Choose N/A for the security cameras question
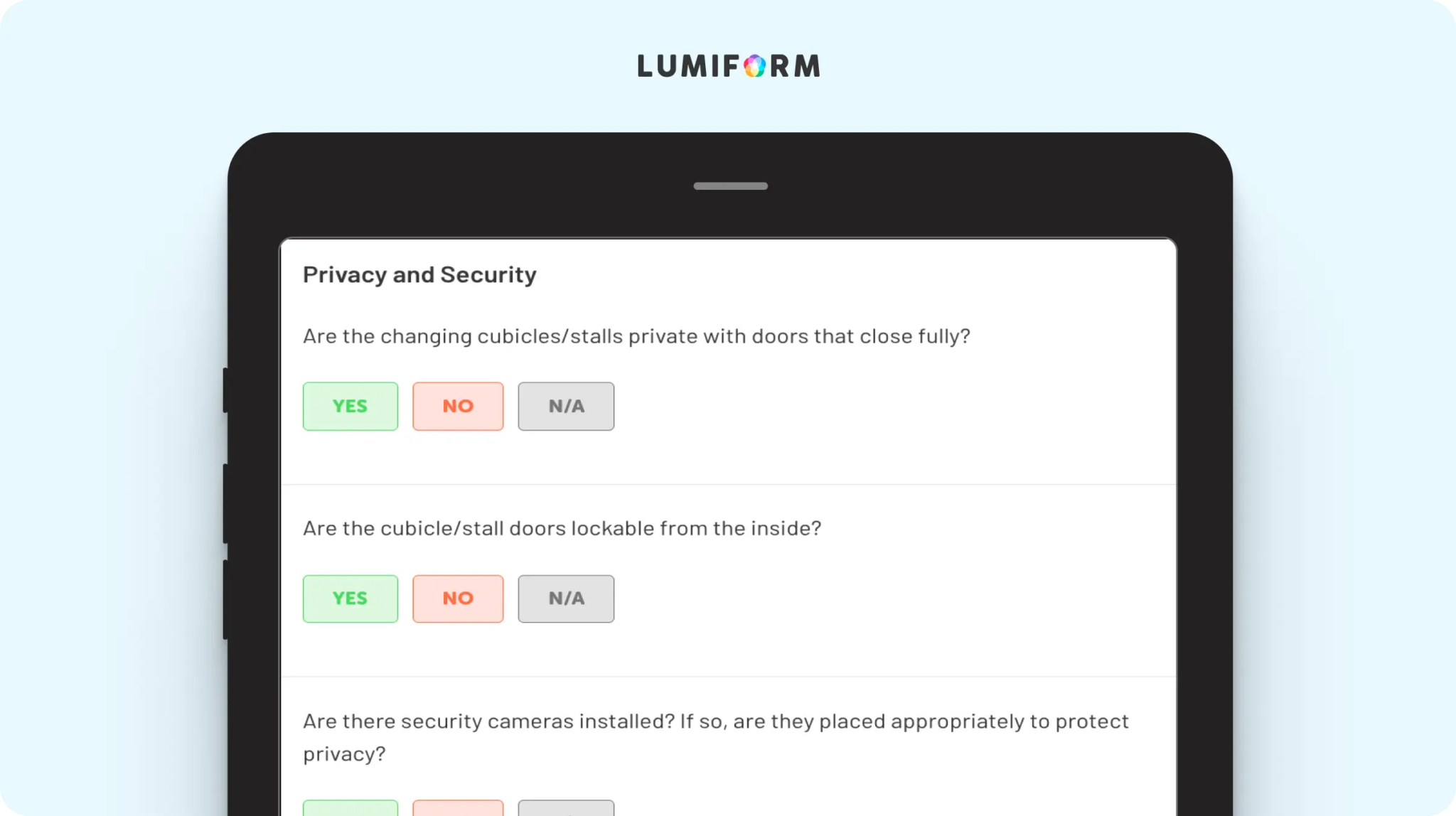The image size is (1456, 816). (x=566, y=808)
